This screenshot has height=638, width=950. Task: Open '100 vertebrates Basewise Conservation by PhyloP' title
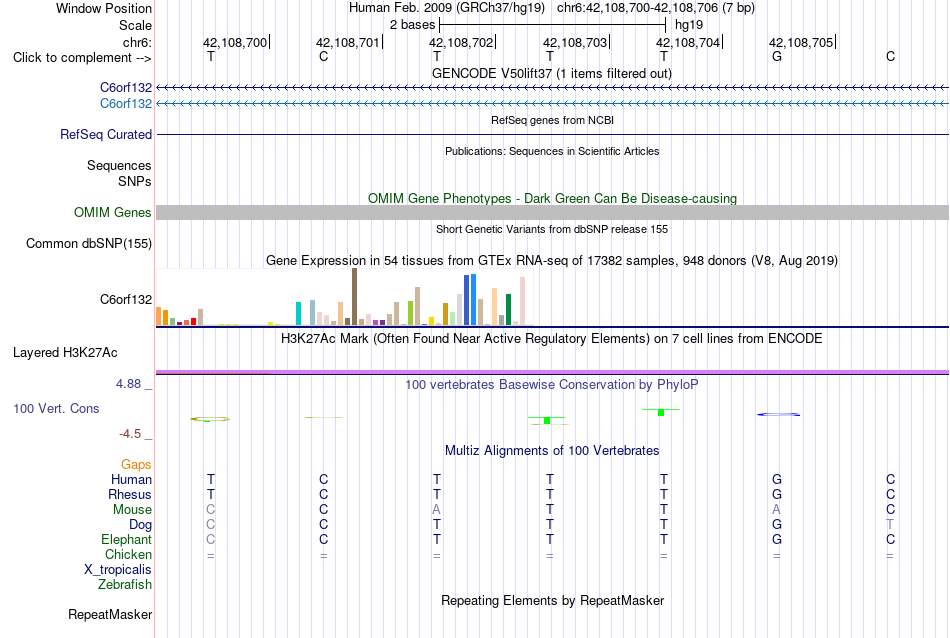pyautogui.click(x=552, y=384)
